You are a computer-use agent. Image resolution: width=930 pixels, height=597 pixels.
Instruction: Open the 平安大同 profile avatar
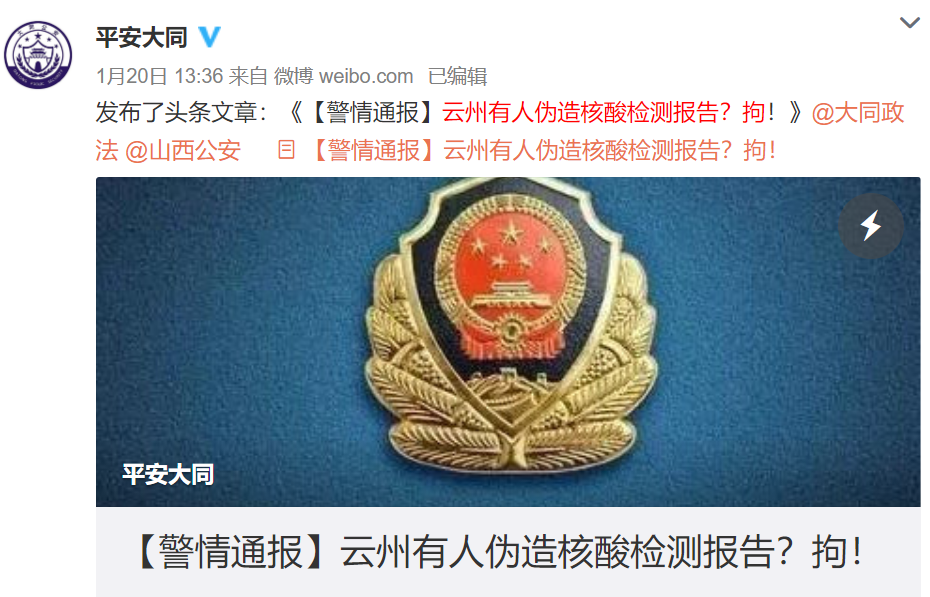(38, 55)
